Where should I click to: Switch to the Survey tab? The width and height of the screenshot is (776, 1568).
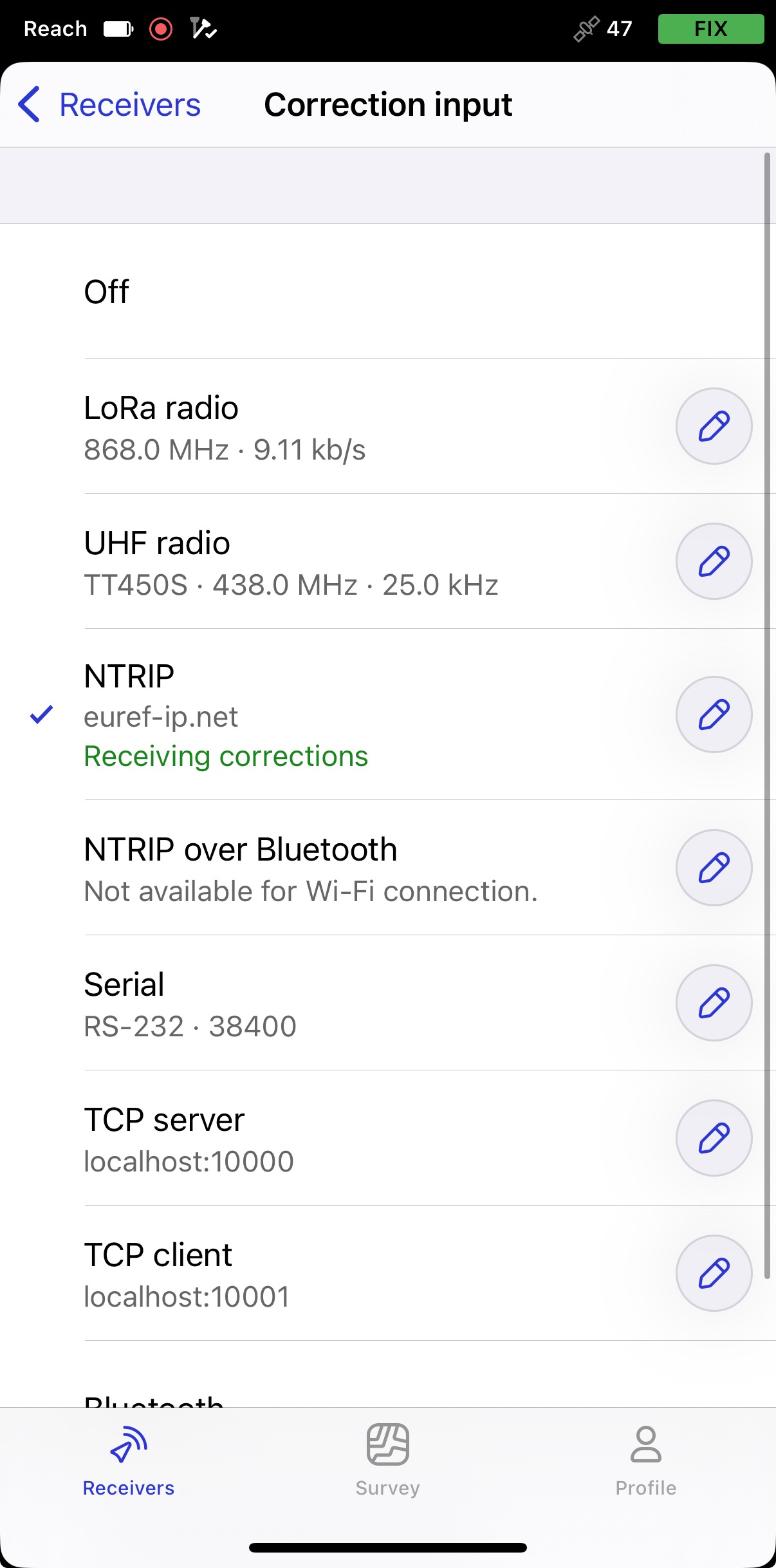tap(388, 1460)
